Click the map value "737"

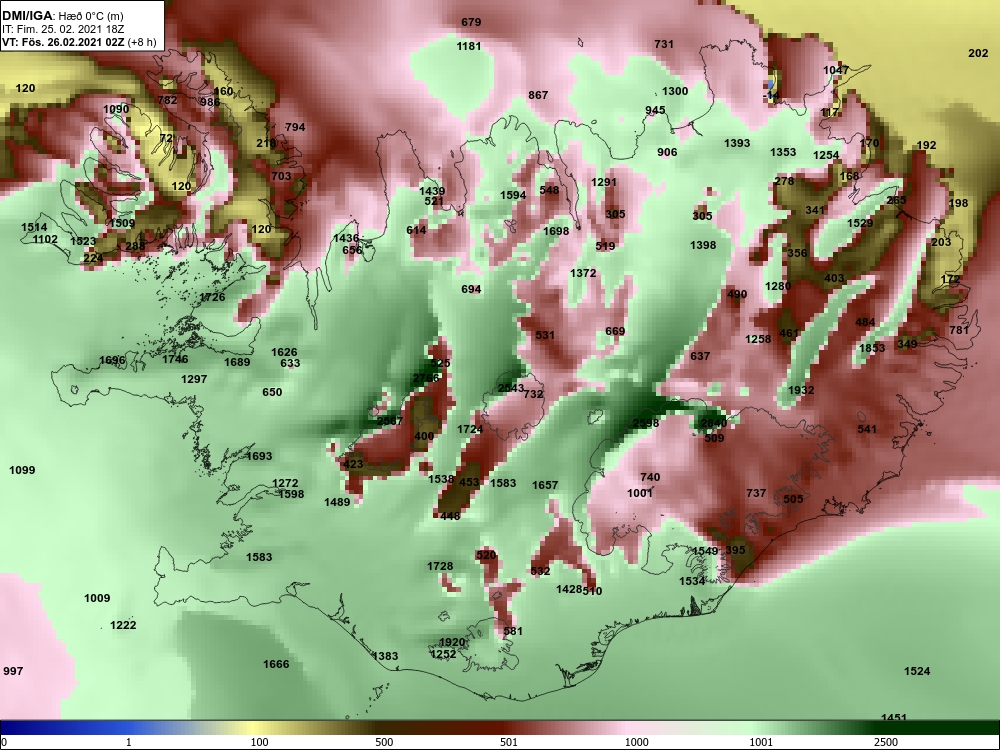tap(756, 493)
